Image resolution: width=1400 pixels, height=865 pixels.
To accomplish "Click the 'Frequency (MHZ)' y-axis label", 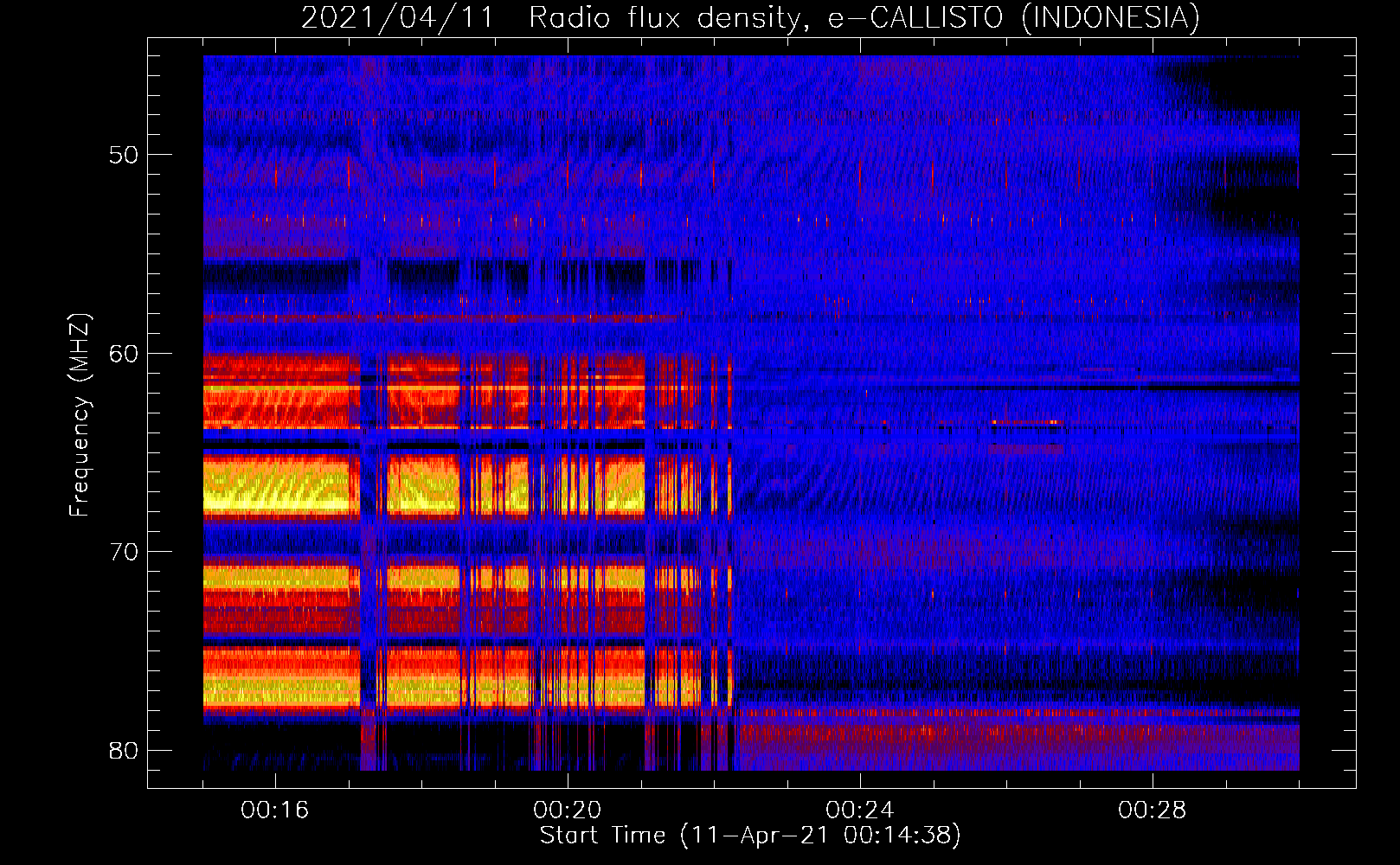I will coord(80,415).
